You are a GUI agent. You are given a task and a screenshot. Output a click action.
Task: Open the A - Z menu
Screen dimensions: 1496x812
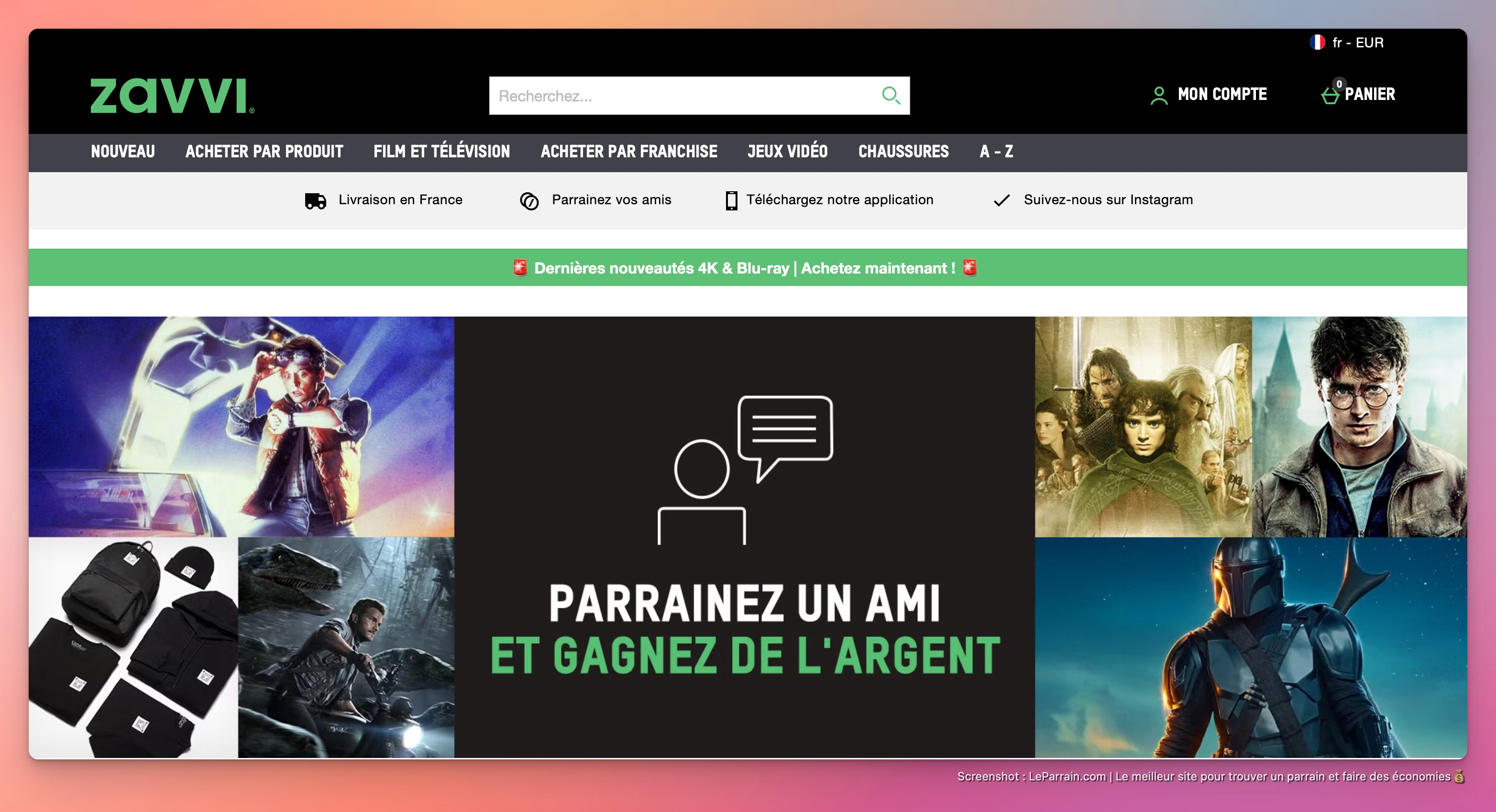tap(997, 152)
